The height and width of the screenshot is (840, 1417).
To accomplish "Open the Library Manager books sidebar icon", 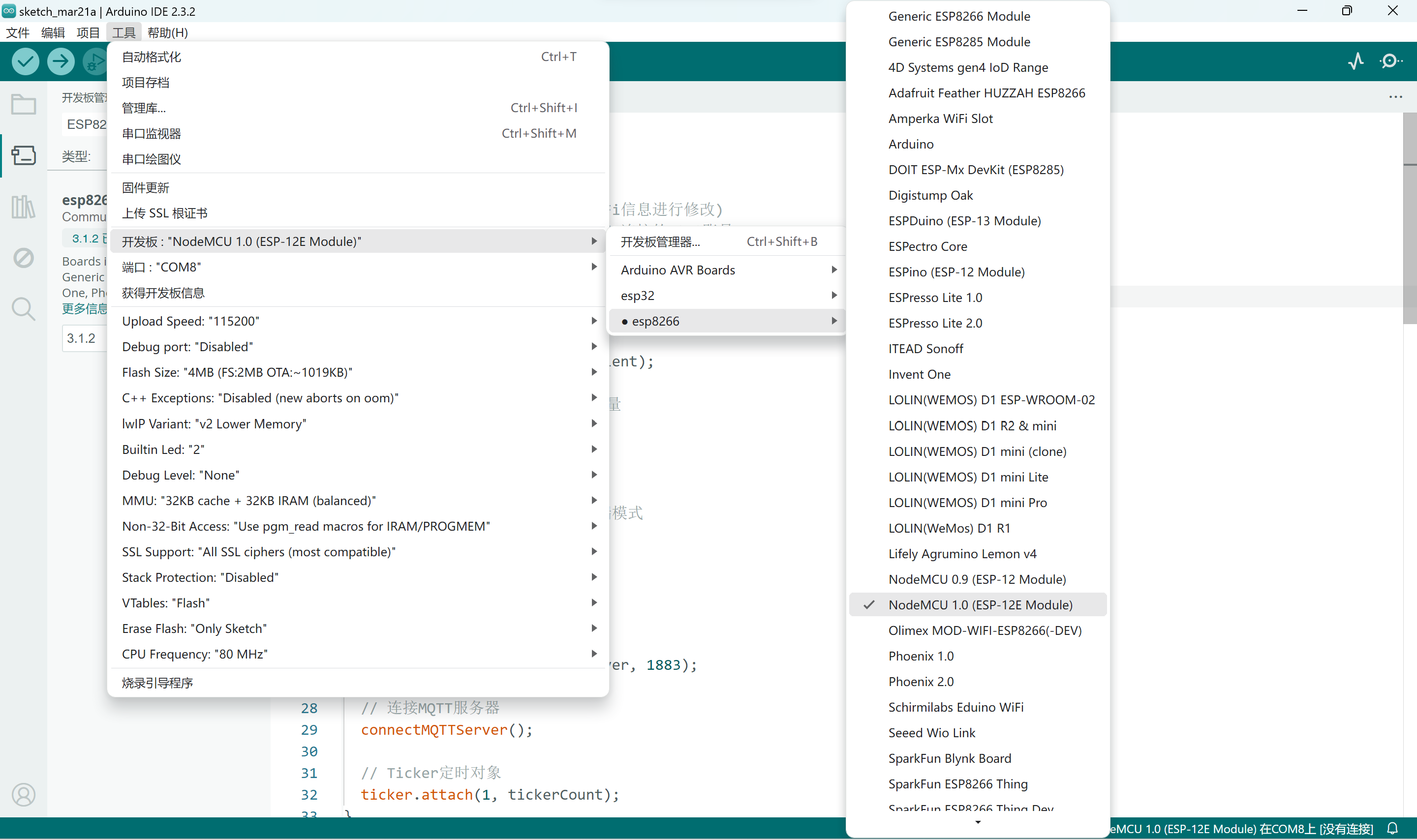I will point(23,207).
